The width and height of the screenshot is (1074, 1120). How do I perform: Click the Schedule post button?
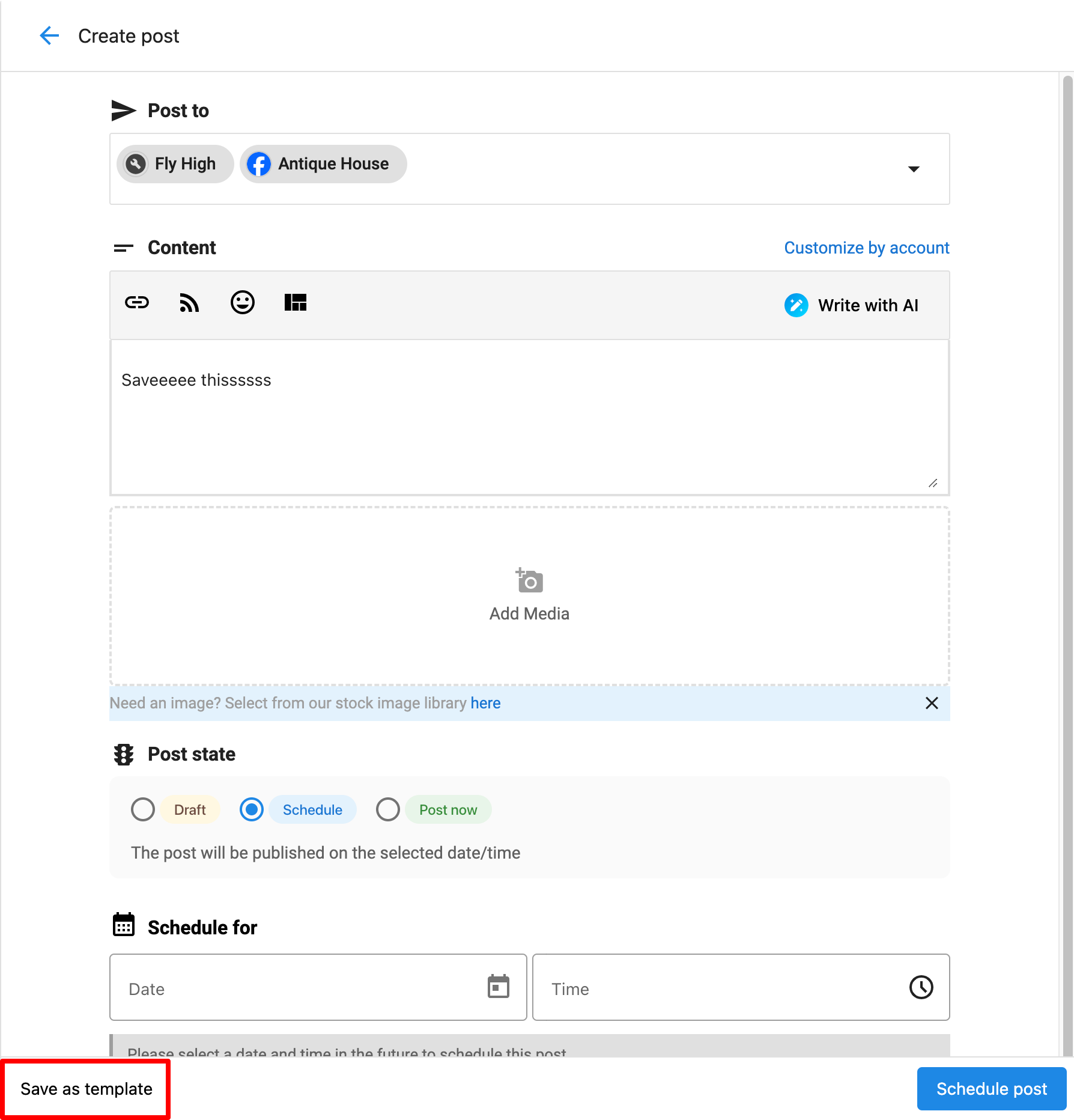coord(991,1089)
